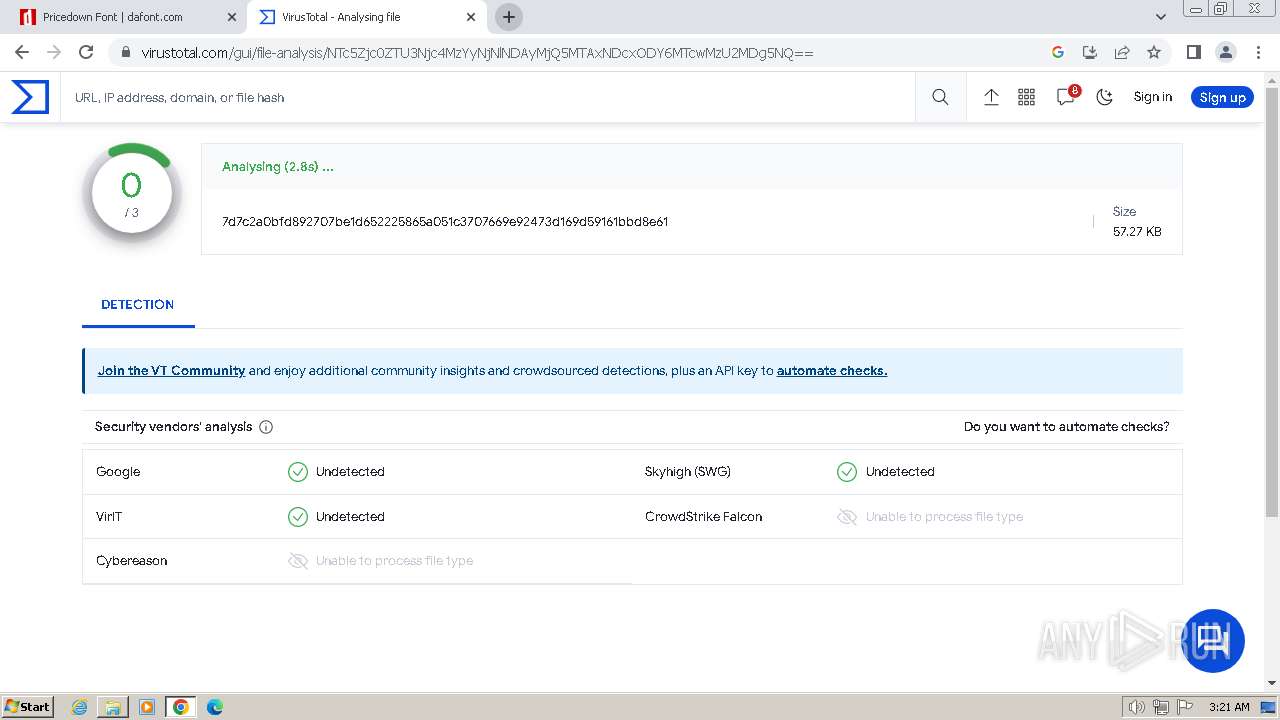
Task: Click the Size 57.27 KB text
Action: pos(1137,222)
